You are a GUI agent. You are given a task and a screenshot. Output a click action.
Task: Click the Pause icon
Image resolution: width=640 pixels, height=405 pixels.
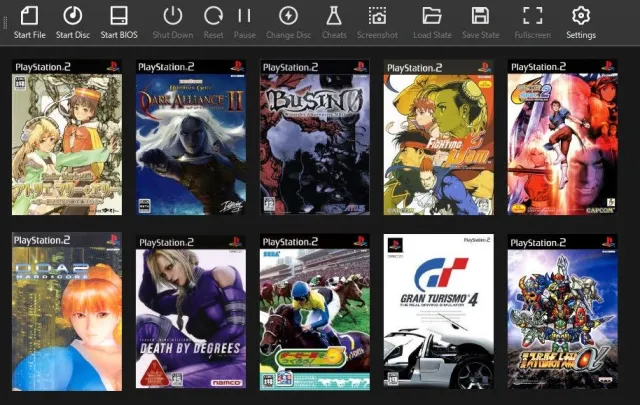point(244,16)
